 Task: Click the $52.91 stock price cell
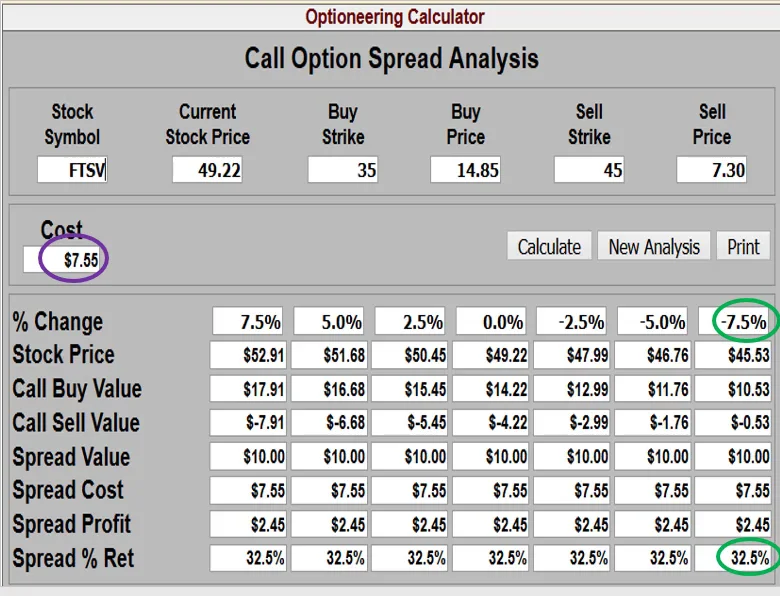click(248, 355)
